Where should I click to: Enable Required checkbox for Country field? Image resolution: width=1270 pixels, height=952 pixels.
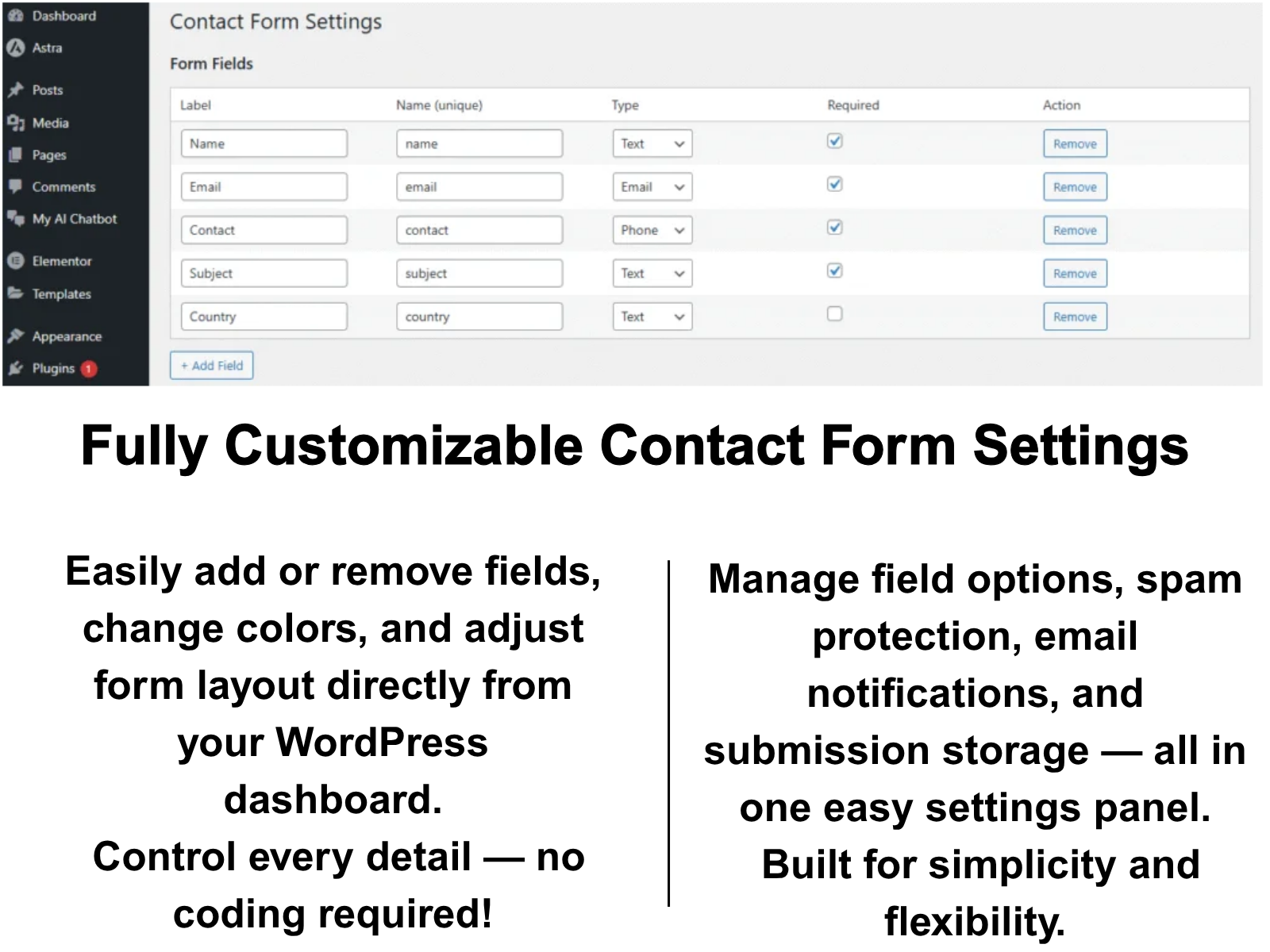point(834,314)
